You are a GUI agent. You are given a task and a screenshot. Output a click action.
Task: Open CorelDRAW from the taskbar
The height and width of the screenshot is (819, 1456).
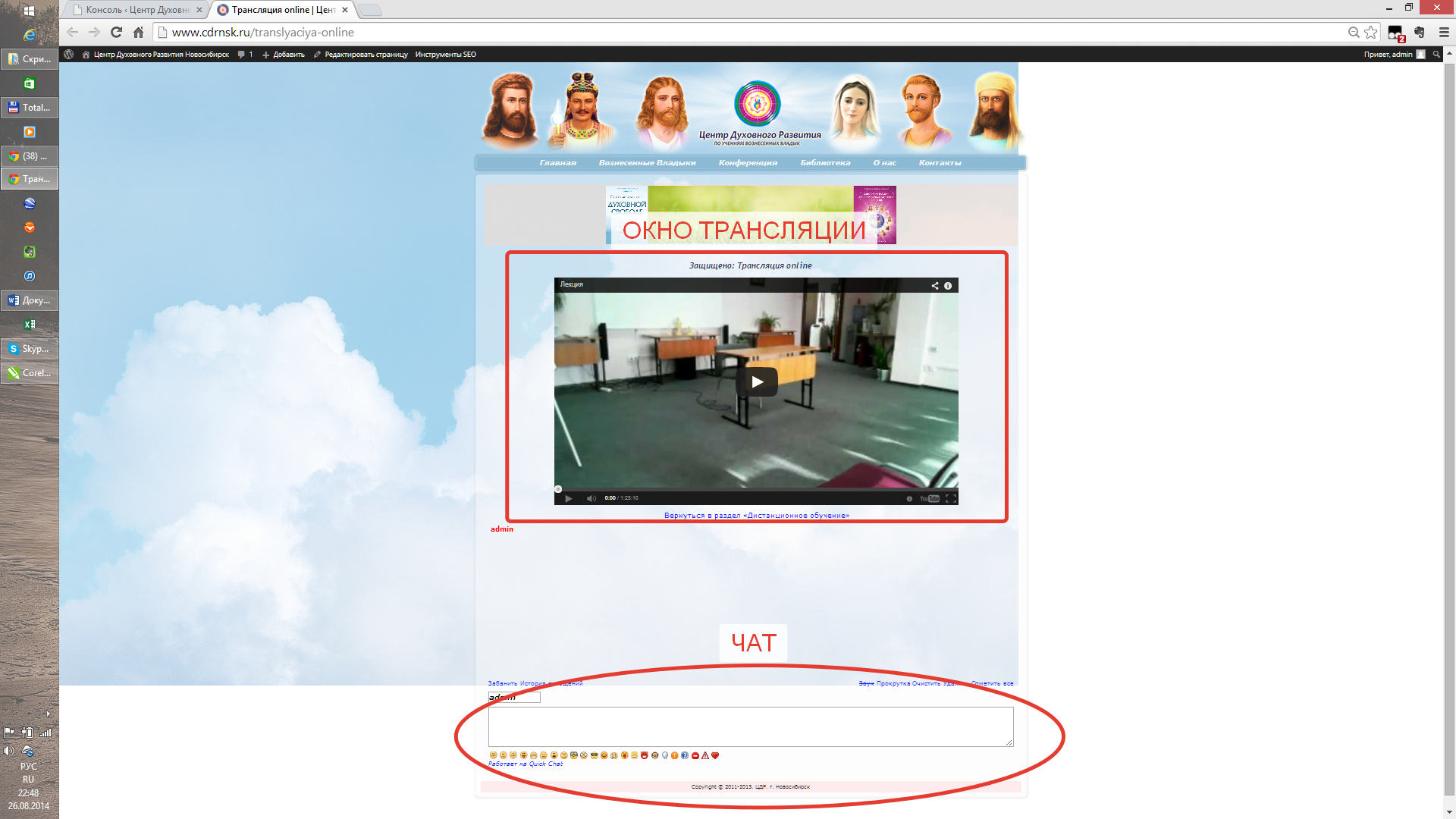[30, 373]
